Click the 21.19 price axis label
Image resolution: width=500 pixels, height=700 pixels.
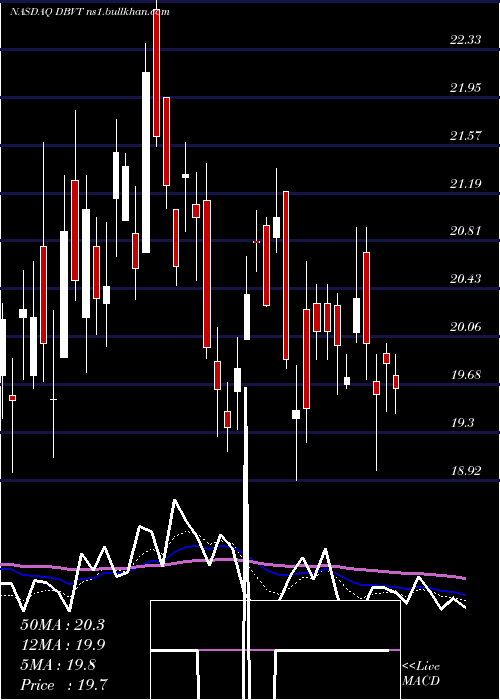(466, 183)
